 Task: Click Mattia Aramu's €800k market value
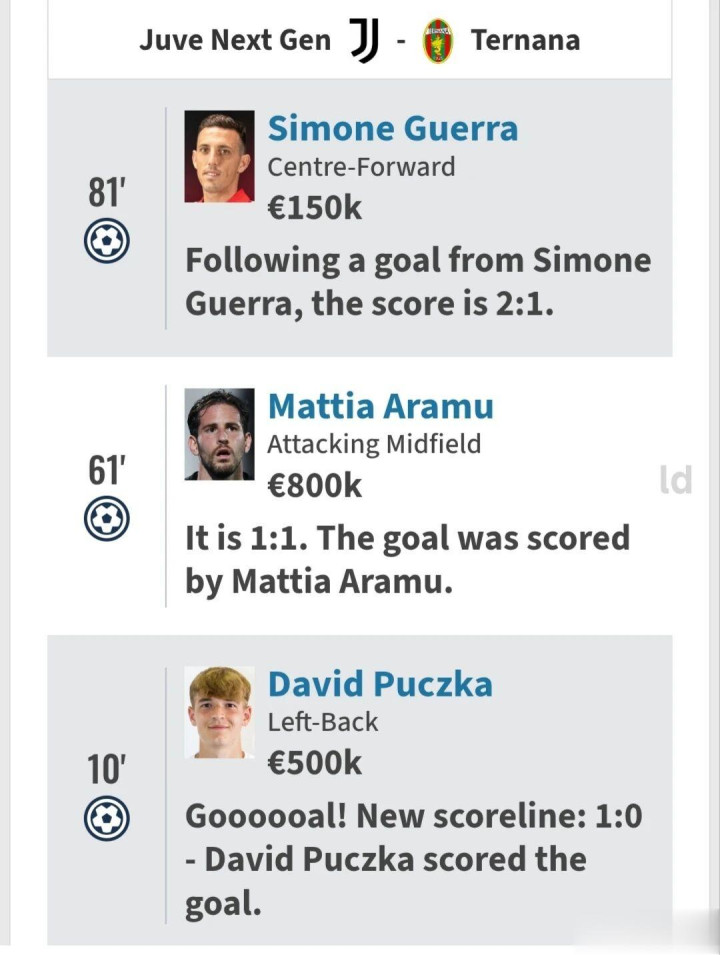[314, 485]
